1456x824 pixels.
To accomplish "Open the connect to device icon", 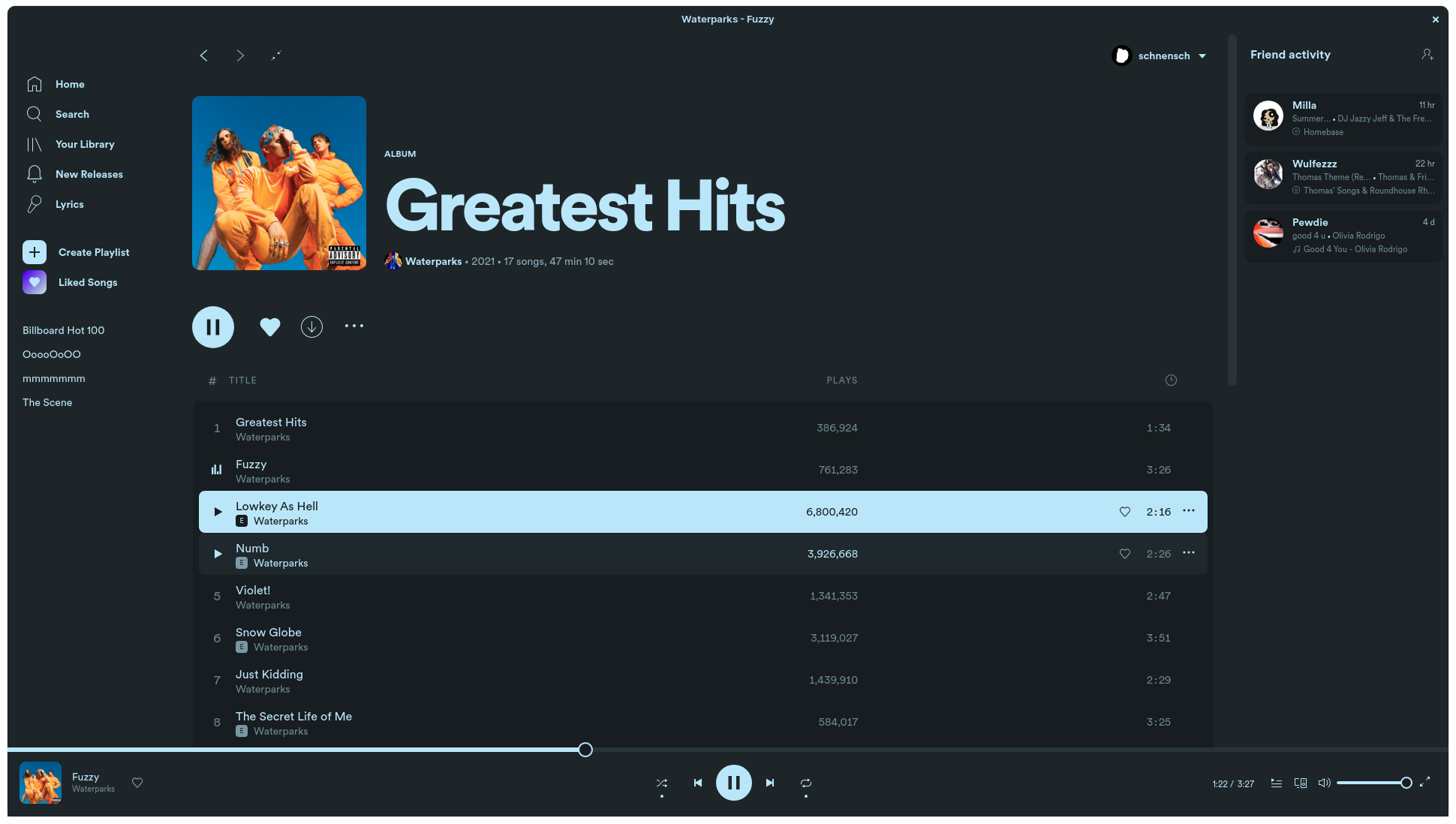I will tap(1301, 783).
